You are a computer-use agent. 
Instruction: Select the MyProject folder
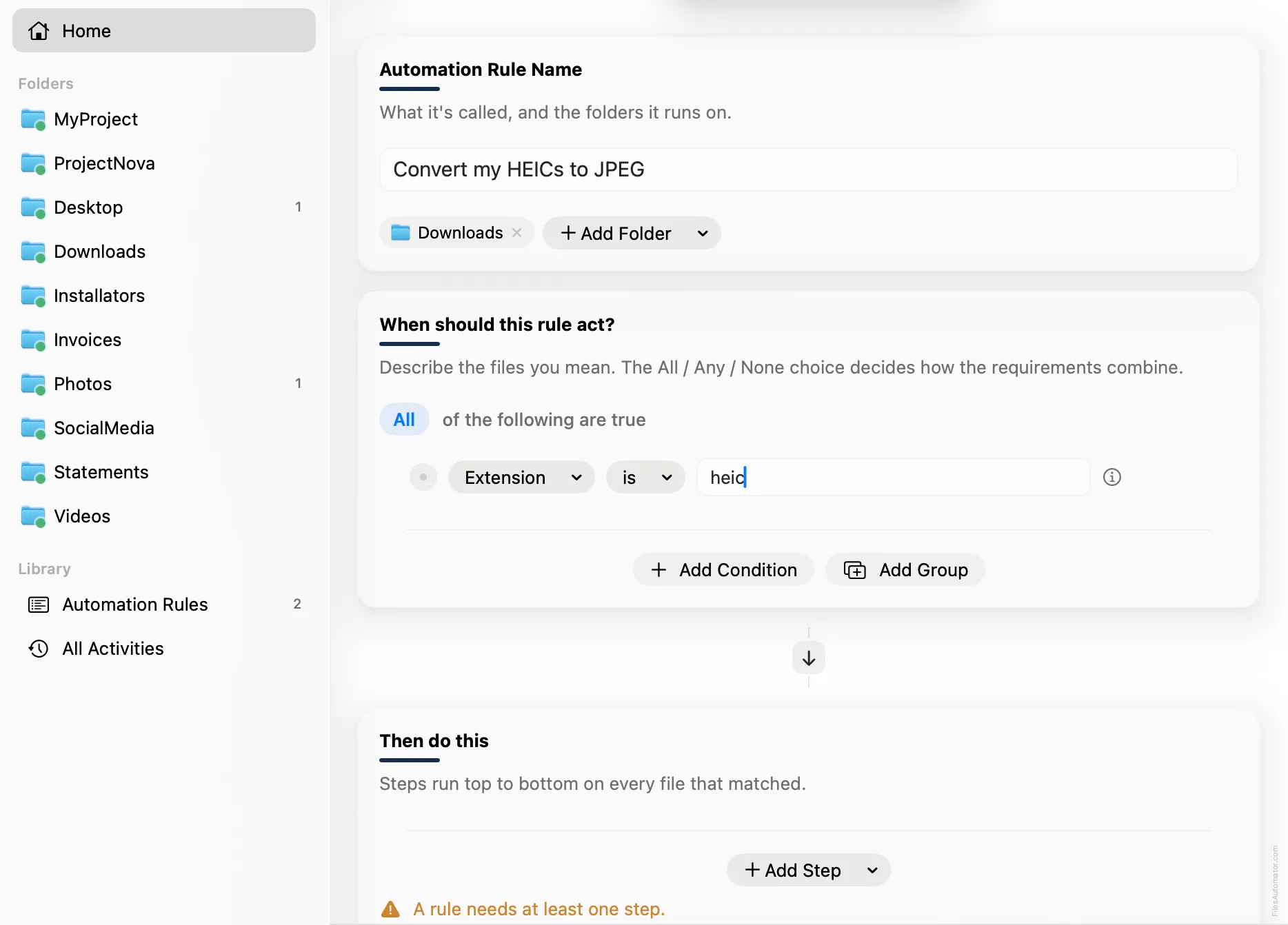point(164,119)
